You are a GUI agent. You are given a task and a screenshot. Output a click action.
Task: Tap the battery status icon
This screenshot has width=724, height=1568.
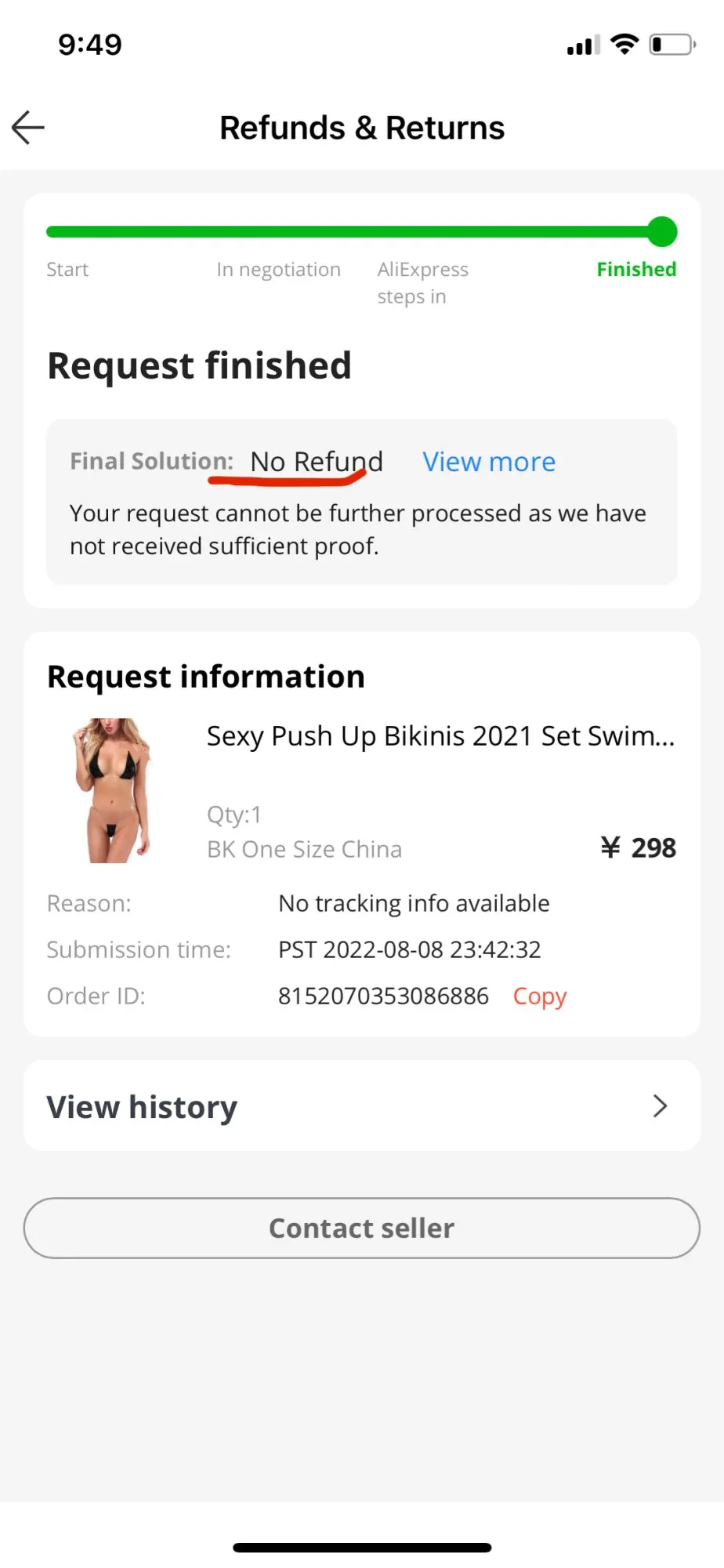point(672,45)
